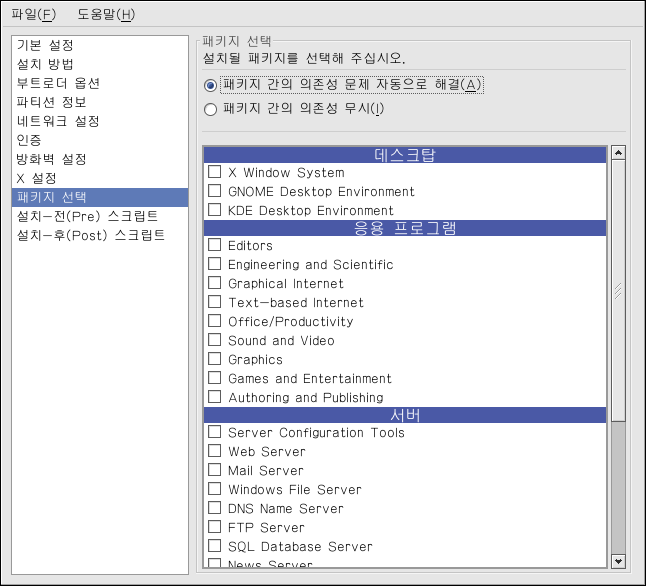Toggle the Editors package checkbox
Screen dimensions: 646x586
click(x=214, y=245)
